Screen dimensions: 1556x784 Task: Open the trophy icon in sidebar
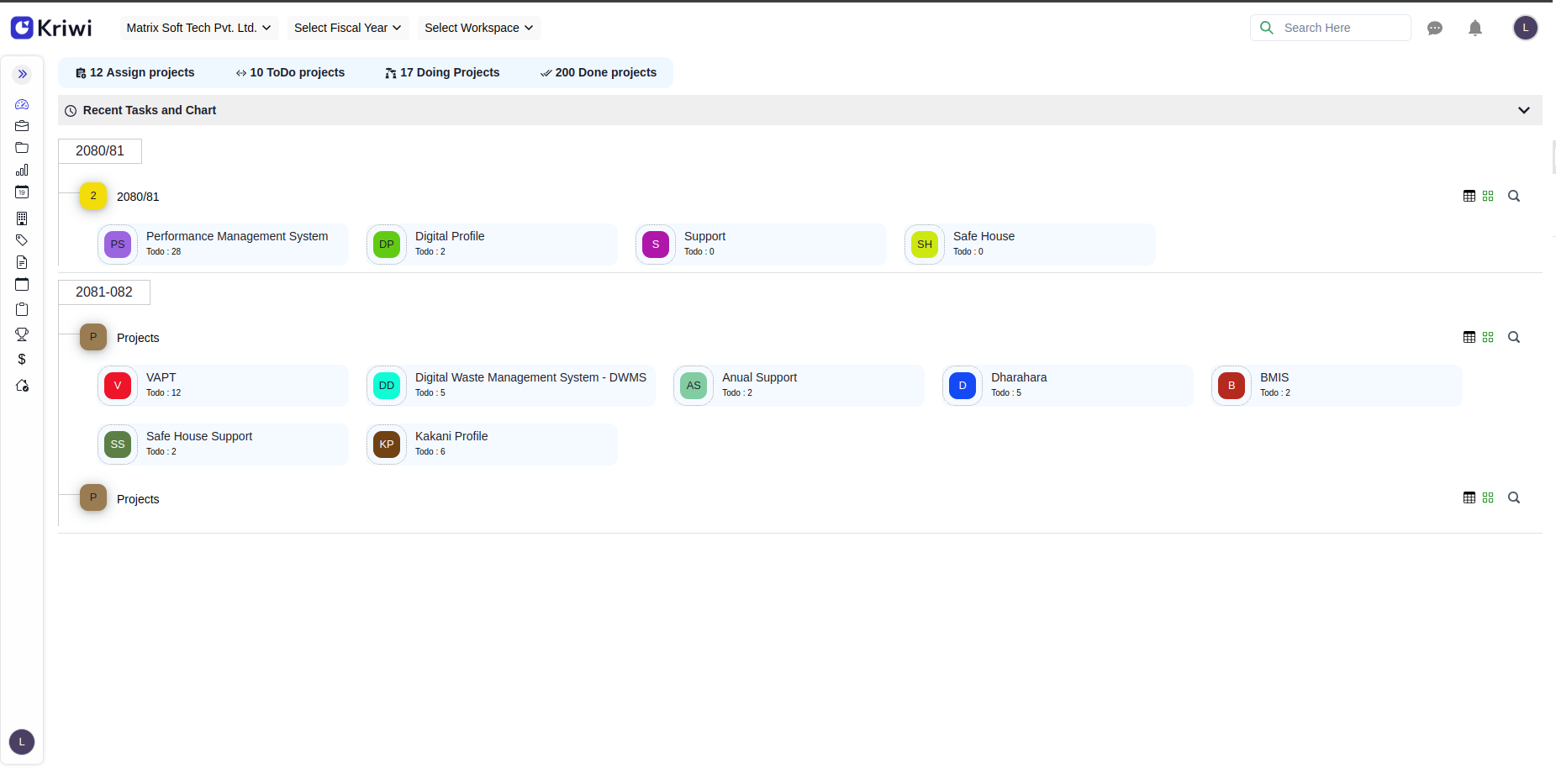pos(22,334)
